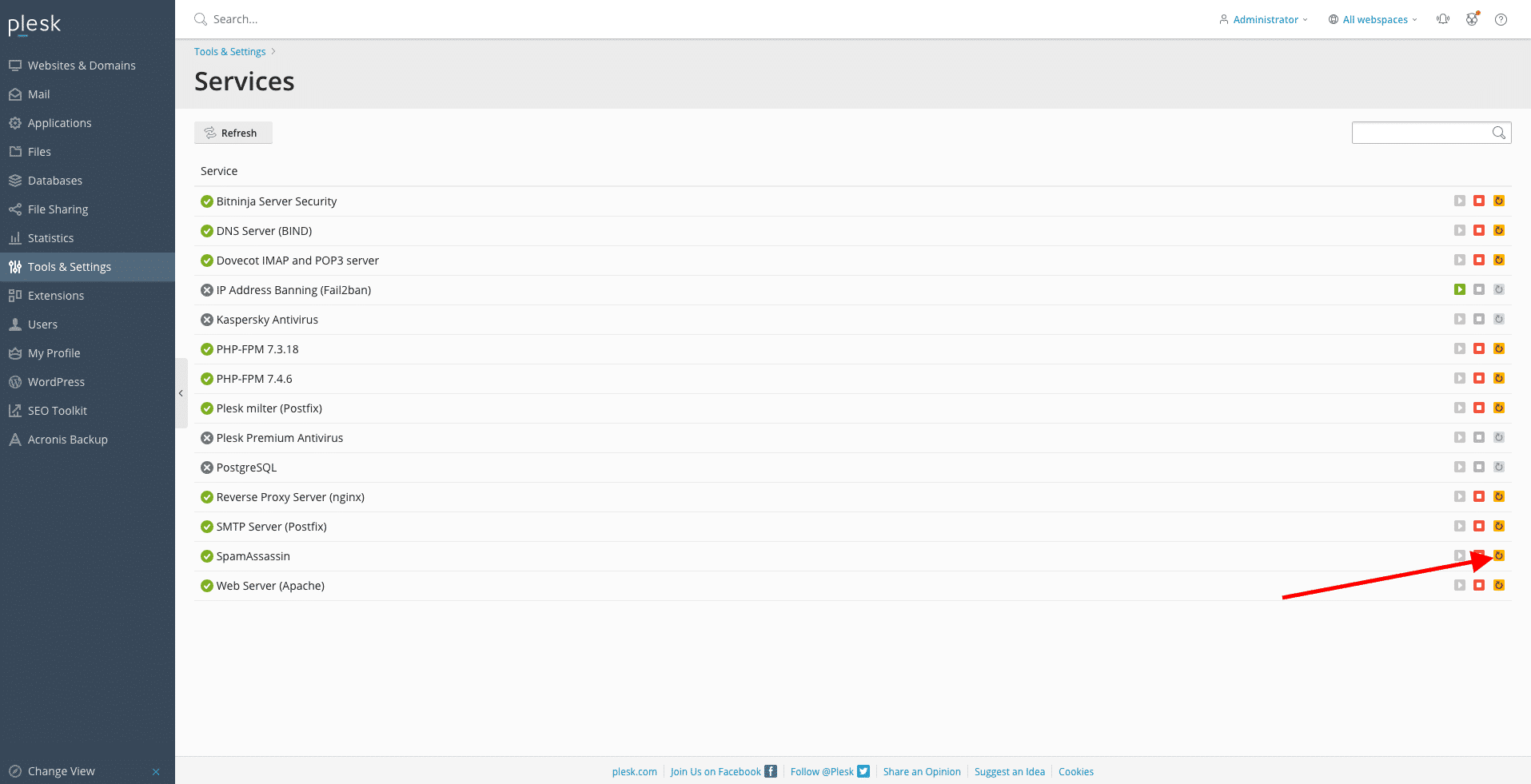Open the Administrator account dropdown
Viewport: 1531px width, 784px height.
[1263, 20]
